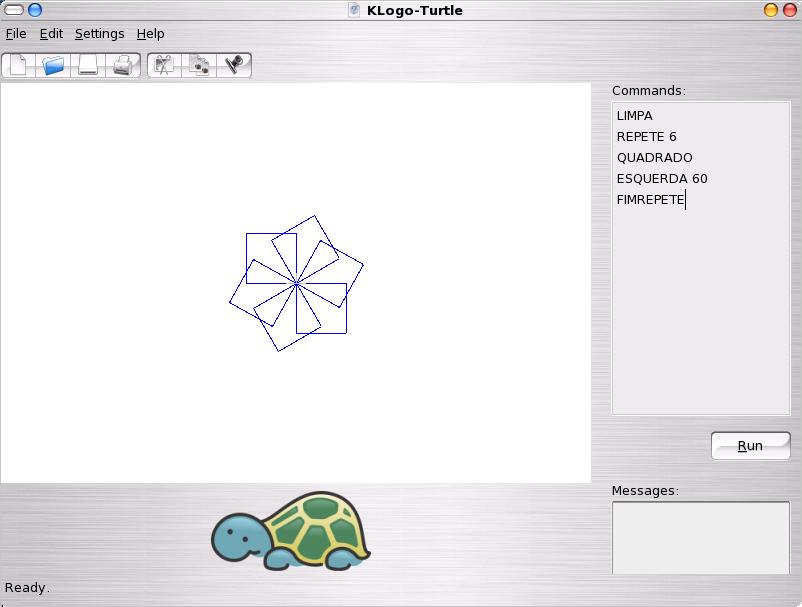This screenshot has width=802, height=607.
Task: Click the document icon beside KLogo-Turtle title
Action: coord(354,10)
